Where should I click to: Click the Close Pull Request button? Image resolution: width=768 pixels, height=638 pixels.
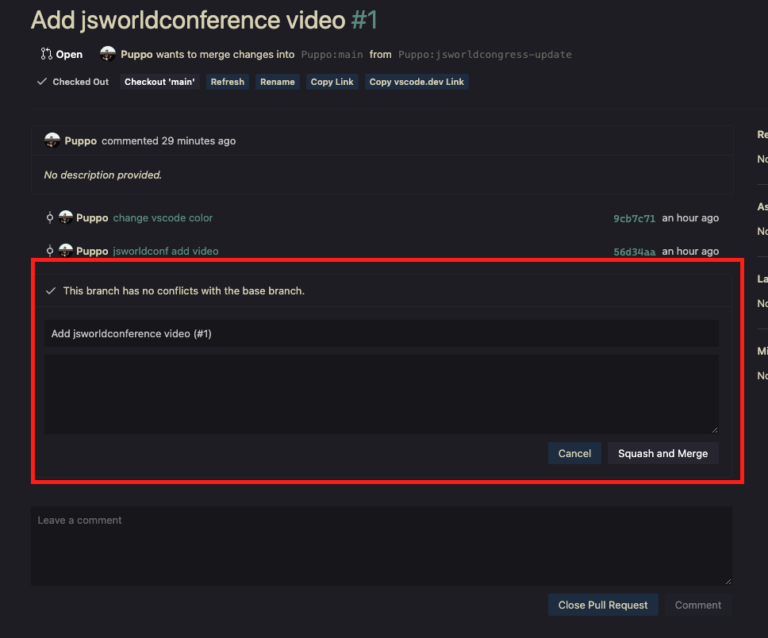603,605
